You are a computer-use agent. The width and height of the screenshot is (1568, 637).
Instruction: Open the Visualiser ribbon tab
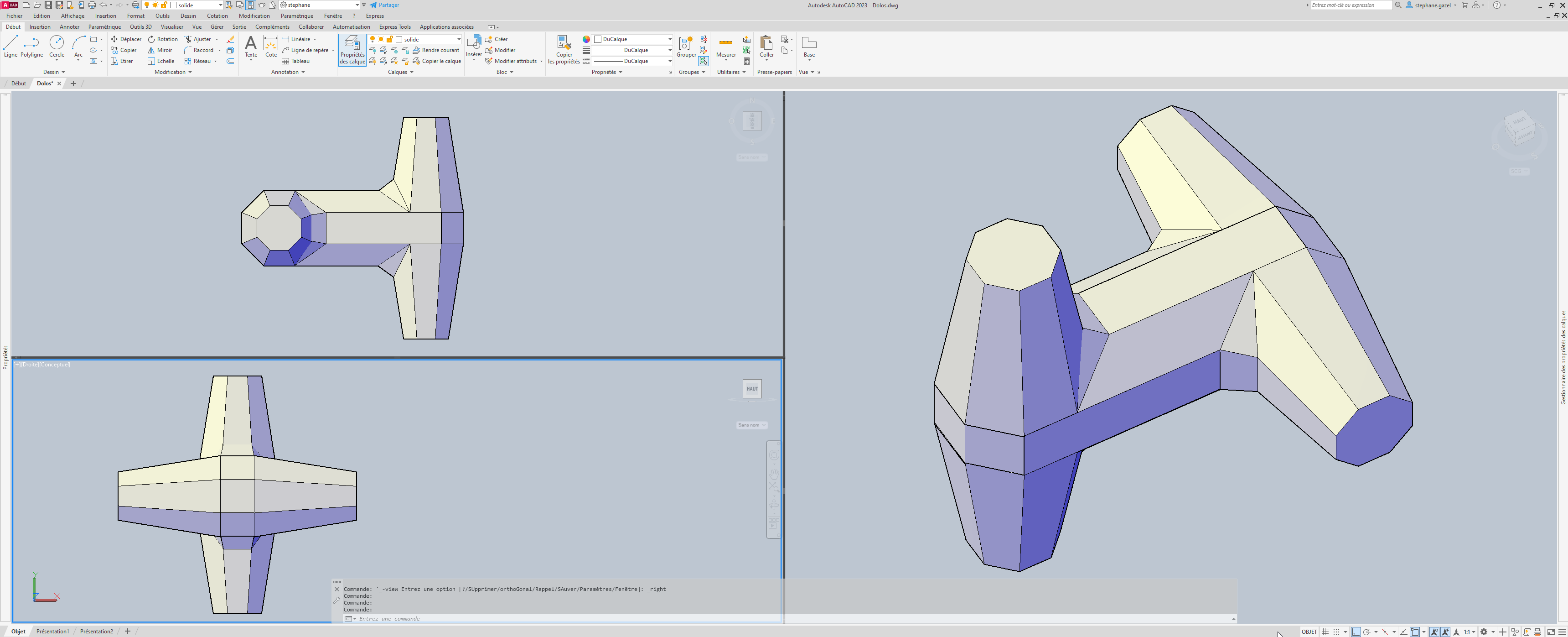[171, 27]
